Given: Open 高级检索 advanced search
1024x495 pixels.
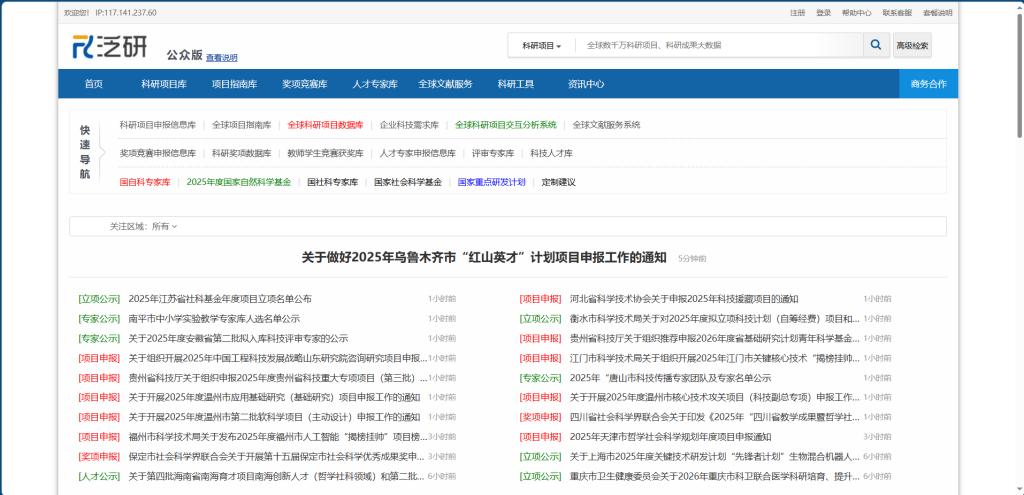Looking at the screenshot, I should pyautogui.click(x=912, y=45).
